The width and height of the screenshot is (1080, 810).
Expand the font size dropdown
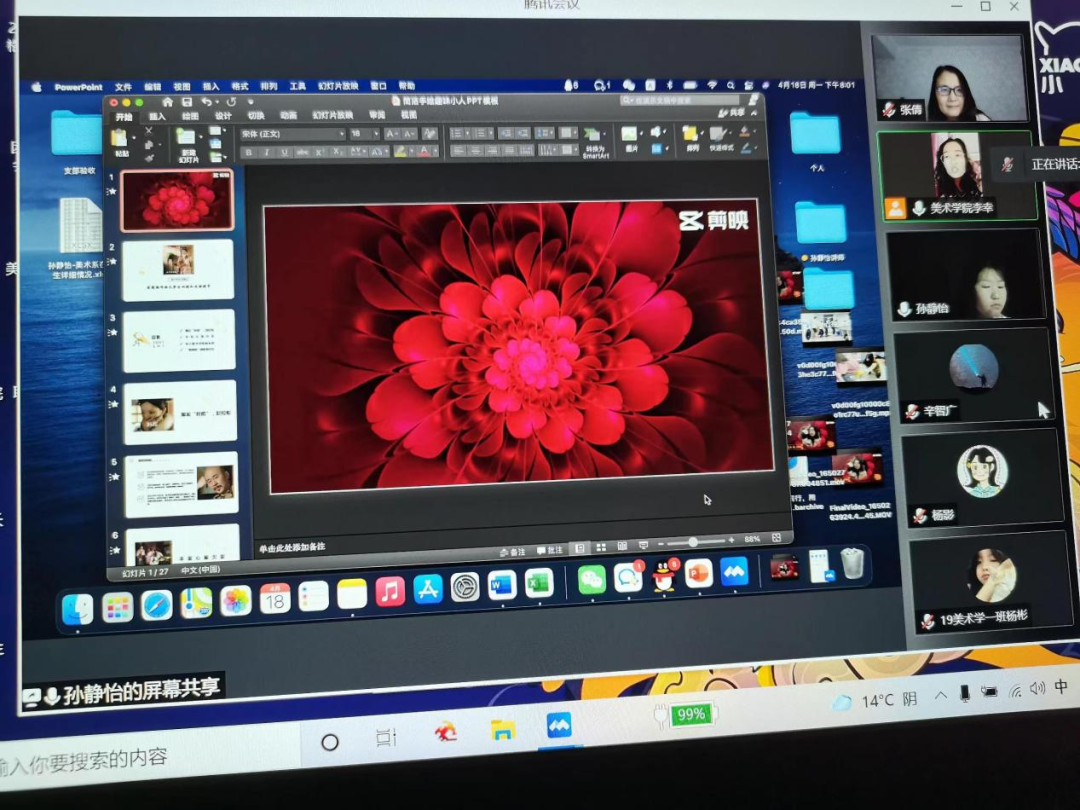click(x=375, y=133)
